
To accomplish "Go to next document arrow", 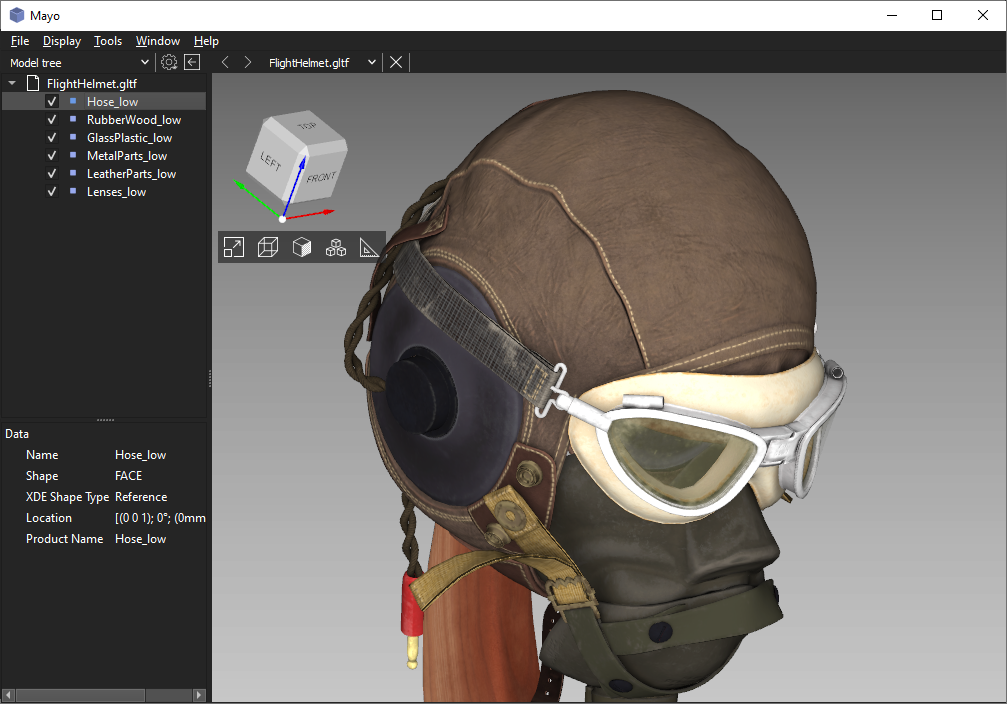I will 248,62.
